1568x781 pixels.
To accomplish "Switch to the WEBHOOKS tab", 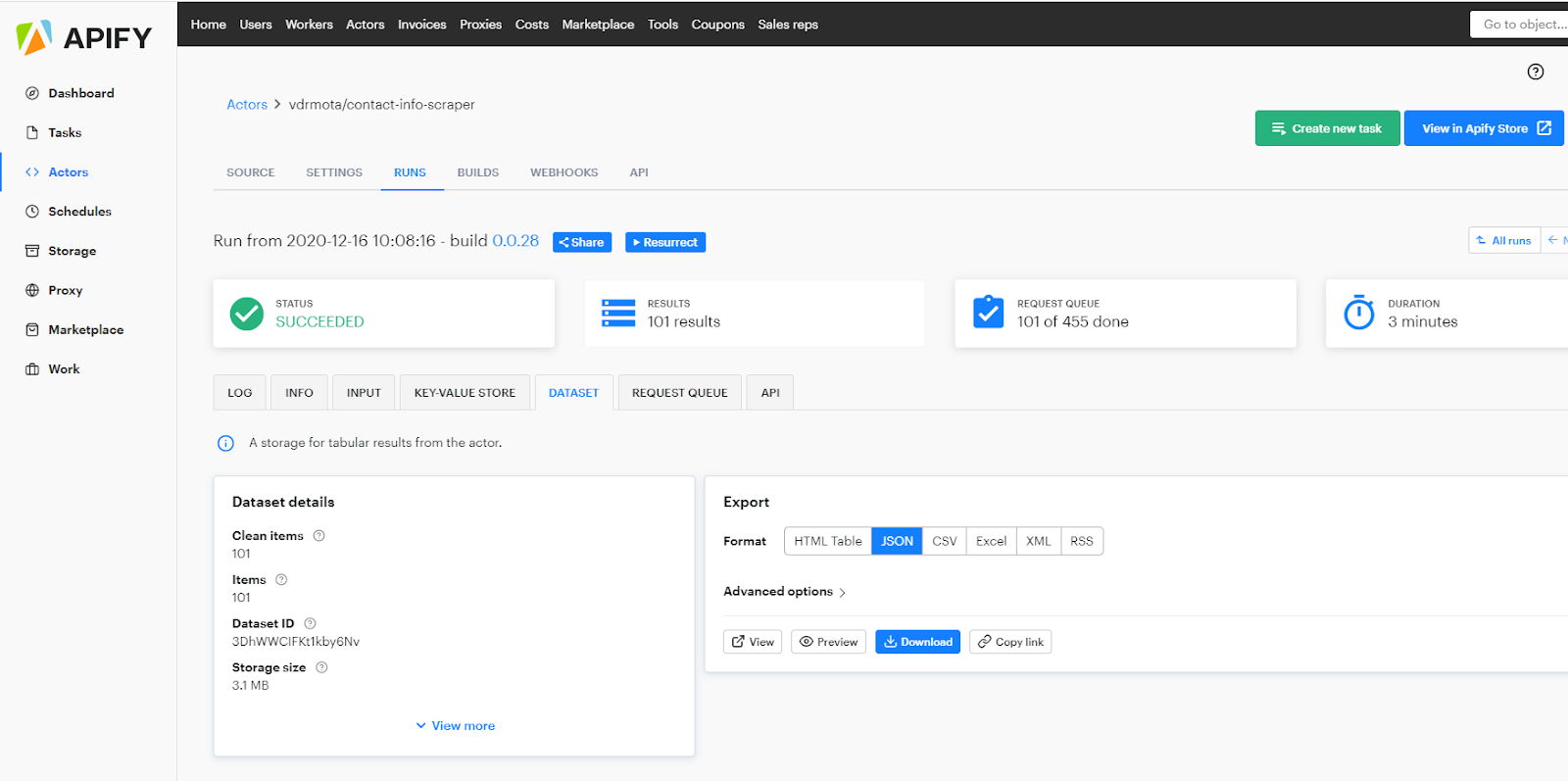I will pos(564,172).
